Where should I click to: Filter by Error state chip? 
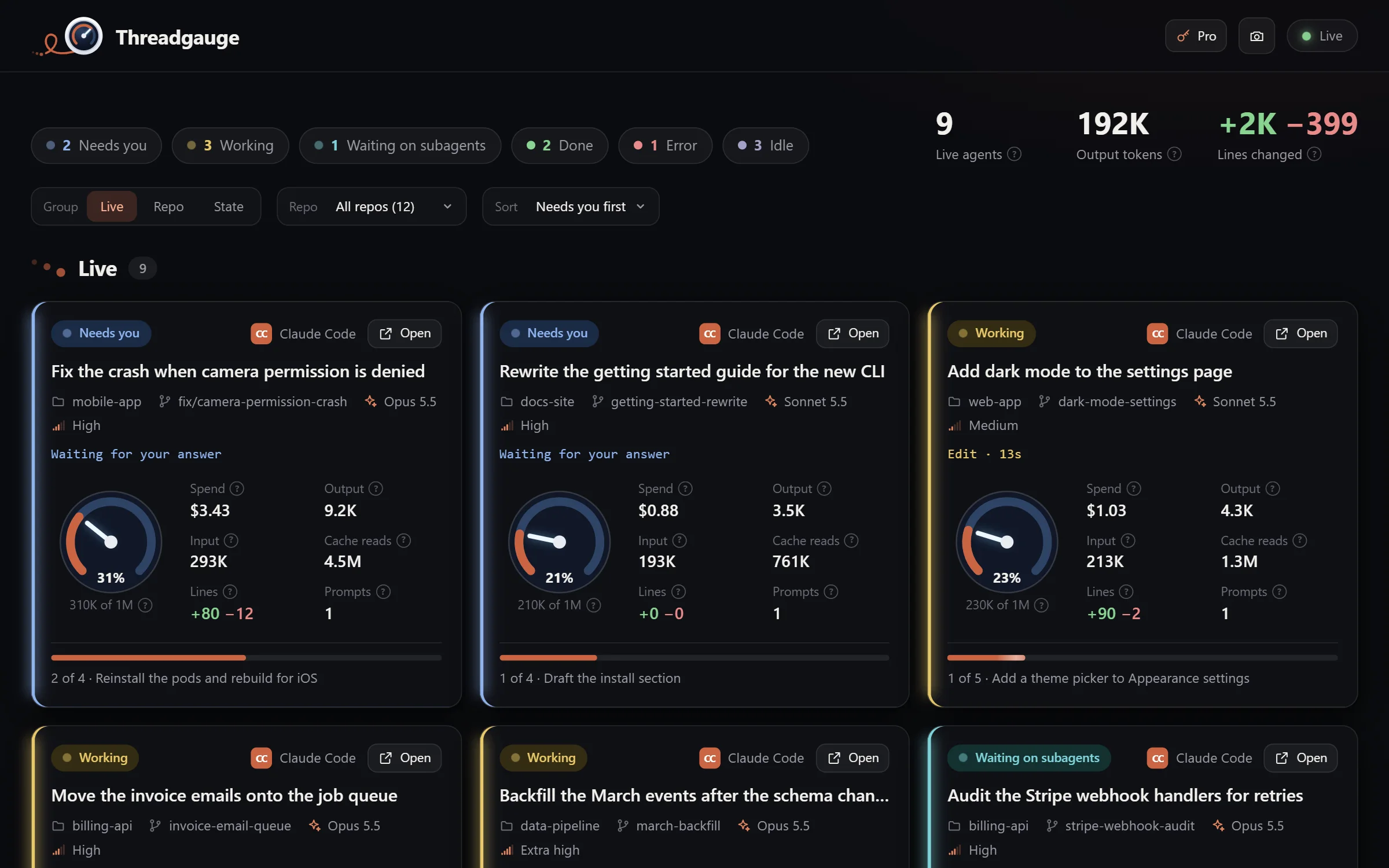click(665, 145)
